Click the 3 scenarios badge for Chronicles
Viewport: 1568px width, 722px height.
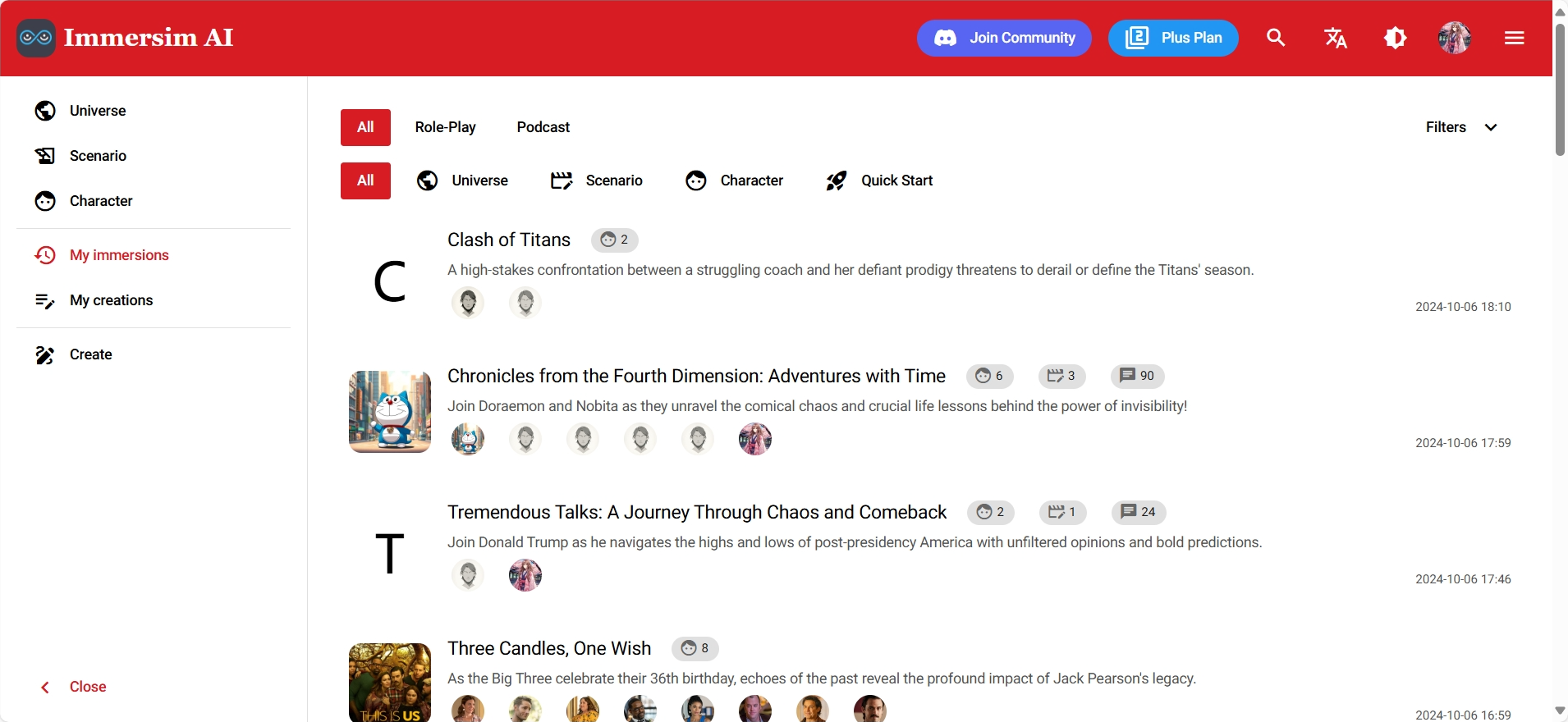coord(1062,376)
